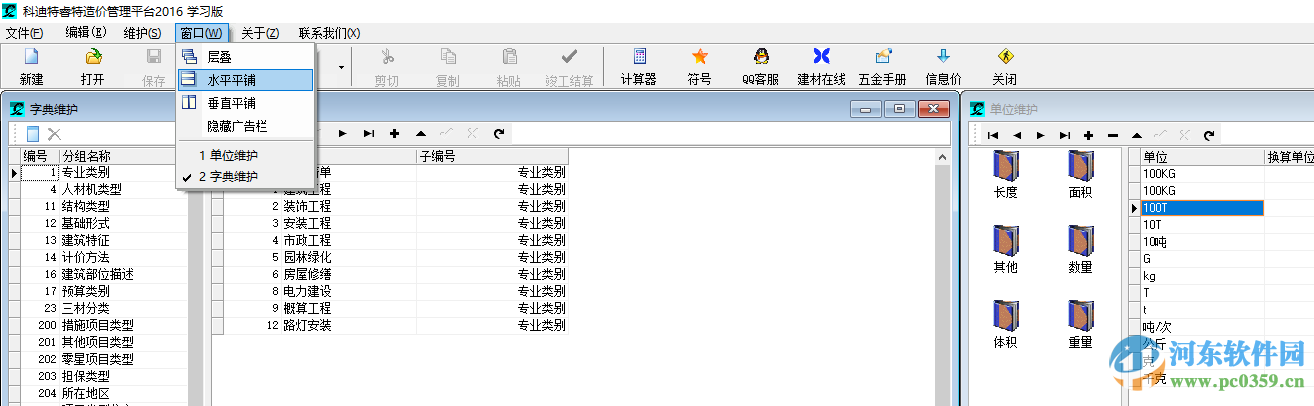Click the edit triangle icon in 字典维护
Screen dimensions: 1314x406
coord(421,133)
